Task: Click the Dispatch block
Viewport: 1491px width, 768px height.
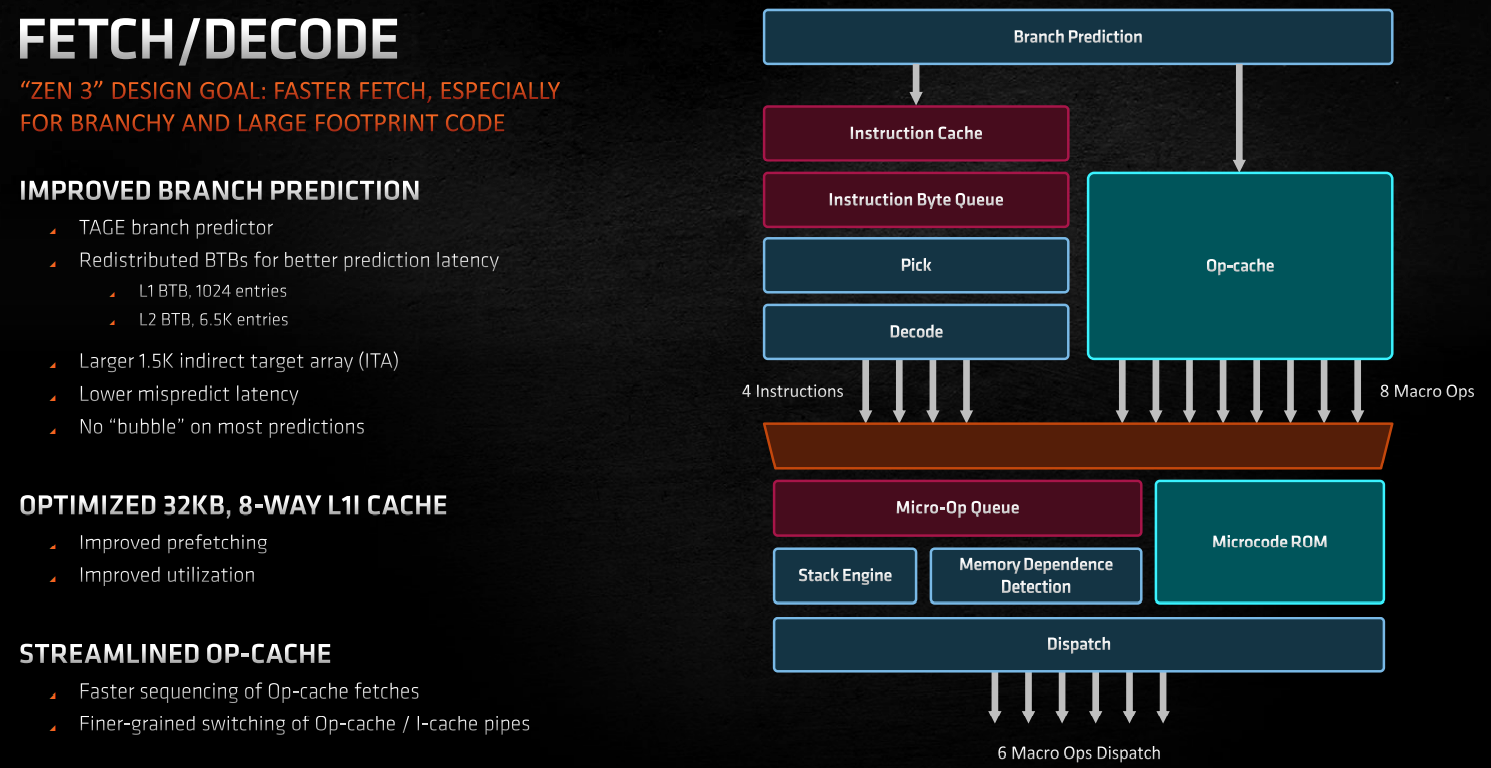Action: click(x=1079, y=644)
